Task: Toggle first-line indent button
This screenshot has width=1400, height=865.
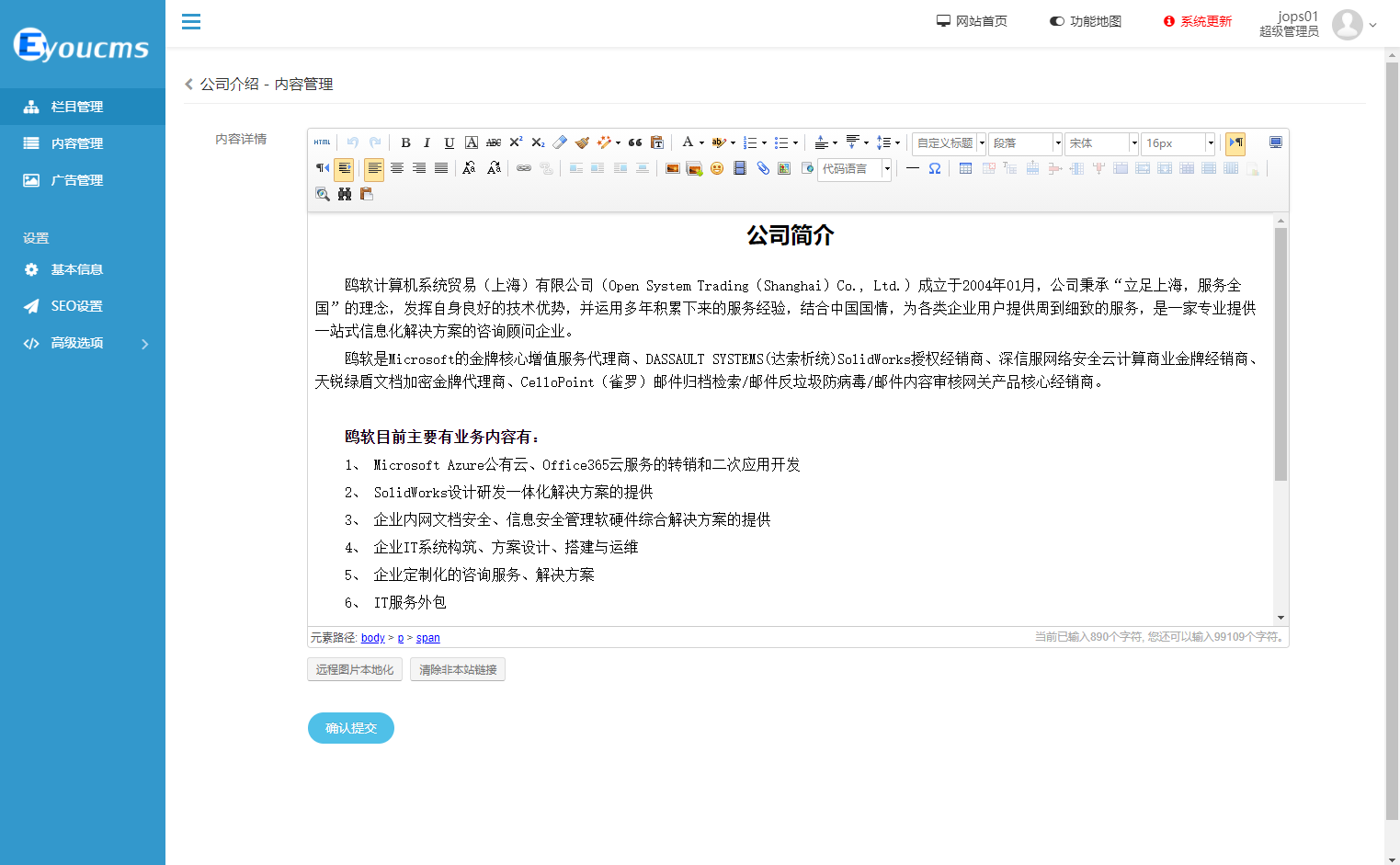Action: 344,168
